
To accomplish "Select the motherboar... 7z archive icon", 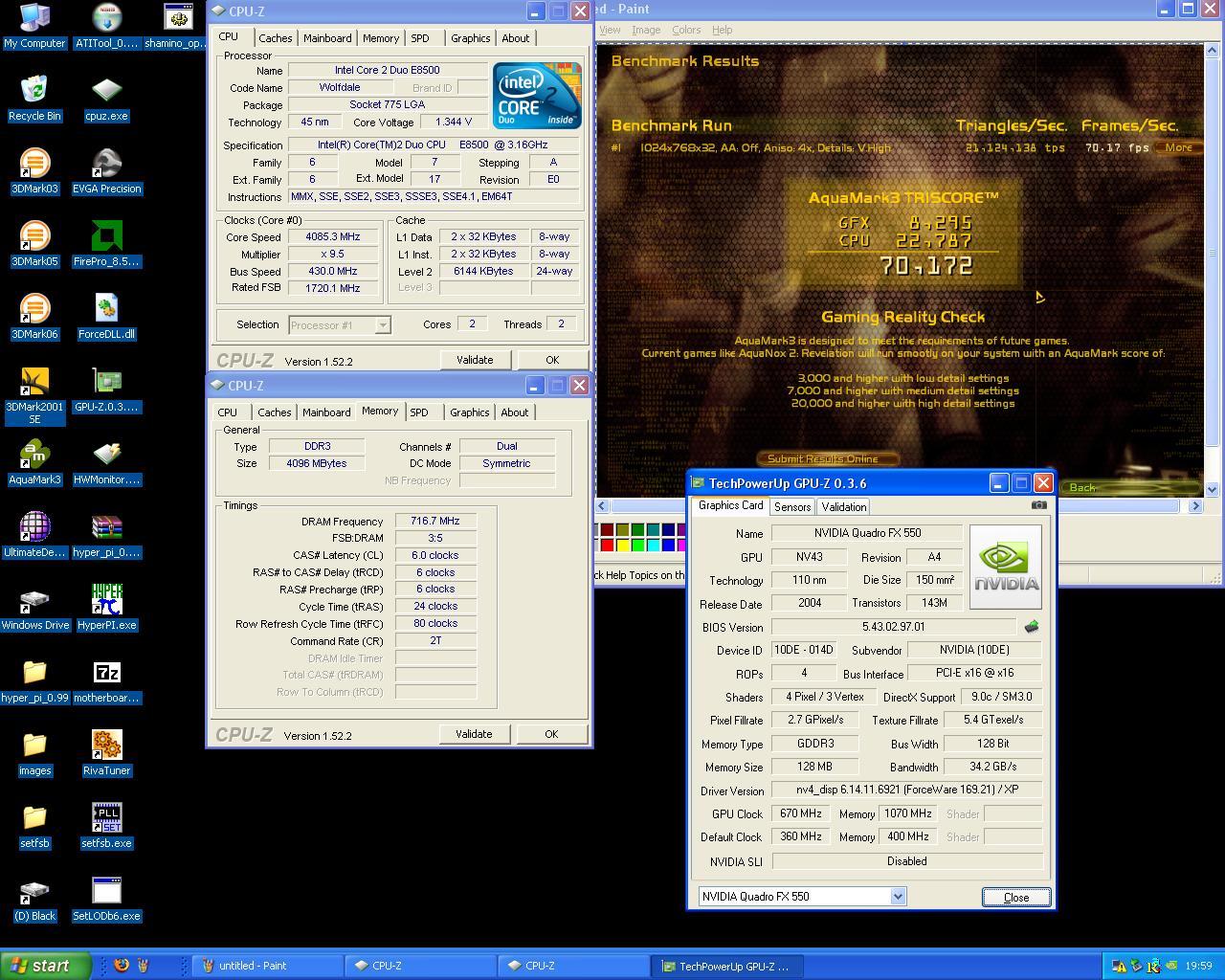I will click(107, 680).
